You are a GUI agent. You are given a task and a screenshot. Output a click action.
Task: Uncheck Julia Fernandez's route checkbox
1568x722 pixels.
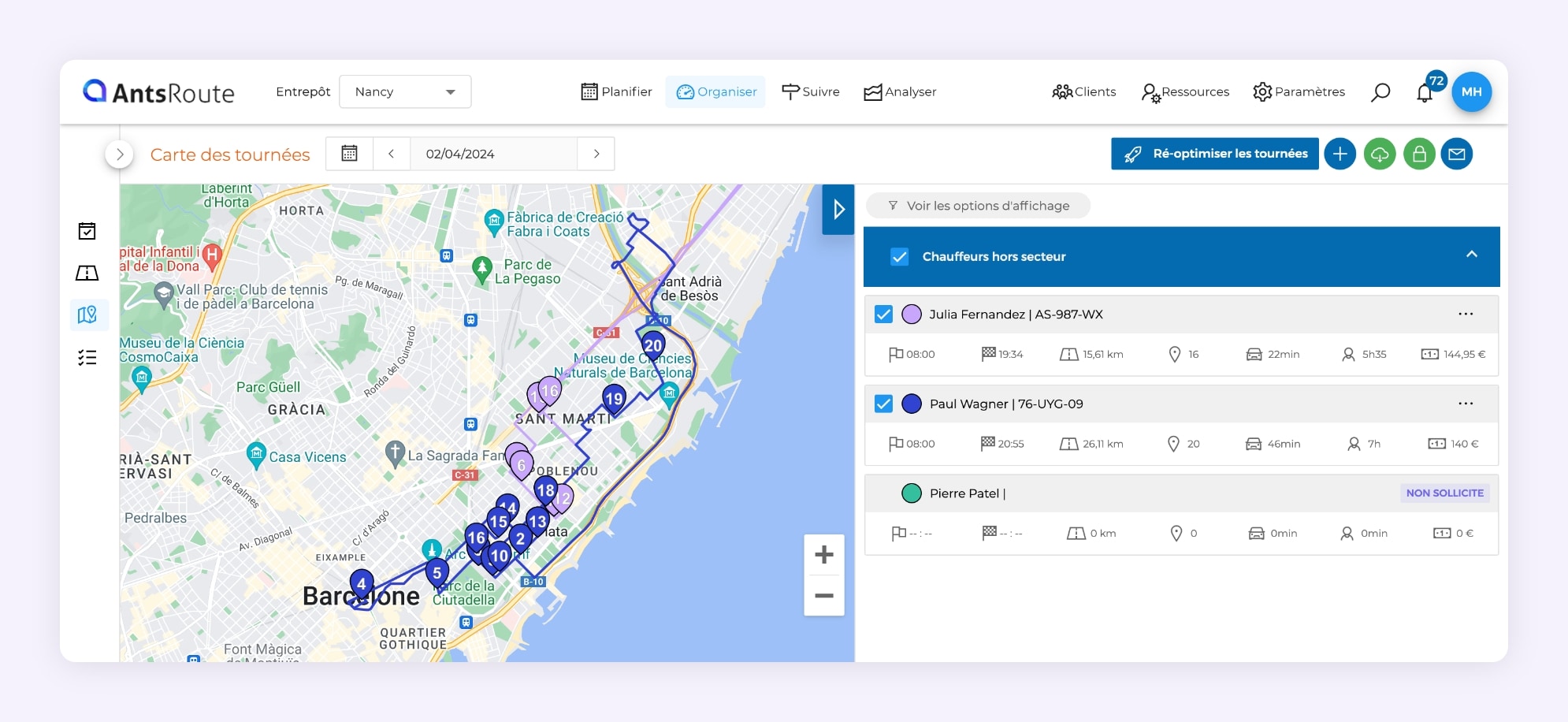(883, 314)
